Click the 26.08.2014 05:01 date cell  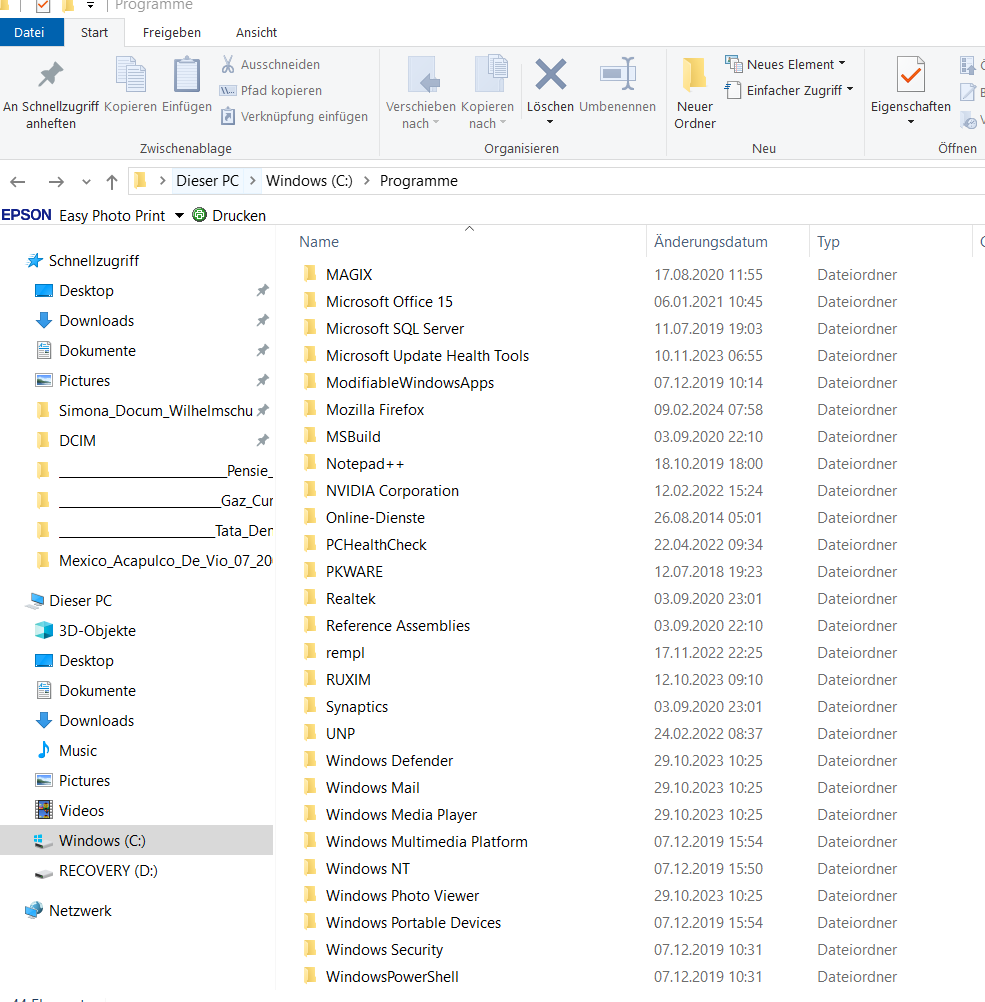click(x=708, y=518)
